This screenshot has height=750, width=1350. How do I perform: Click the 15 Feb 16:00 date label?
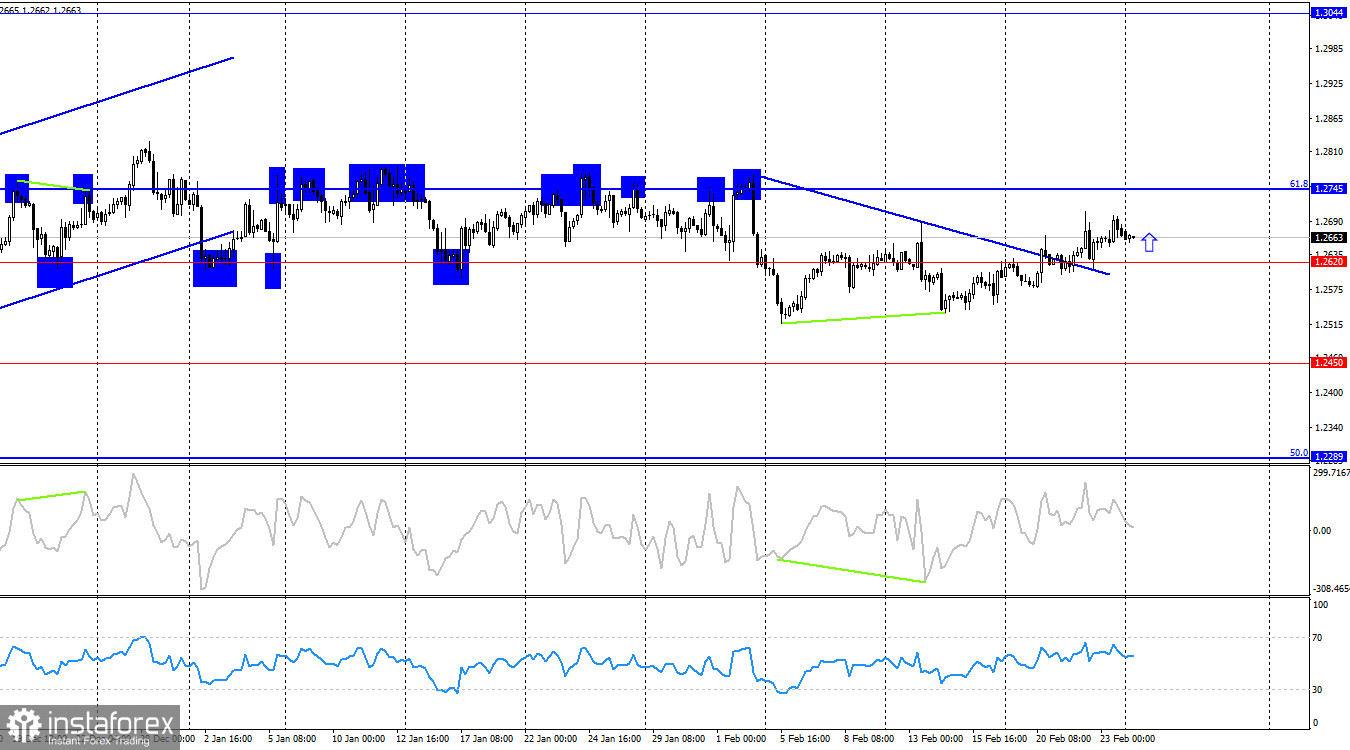click(x=999, y=740)
